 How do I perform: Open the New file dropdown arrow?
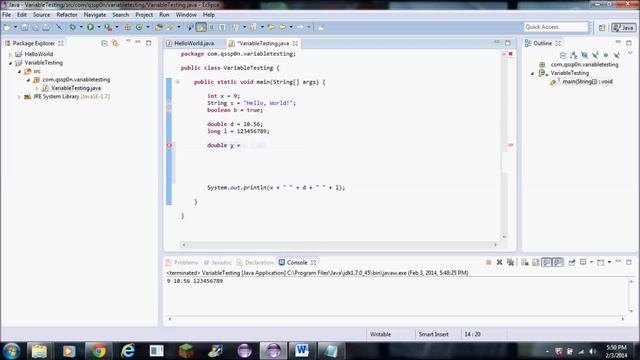click(16, 27)
